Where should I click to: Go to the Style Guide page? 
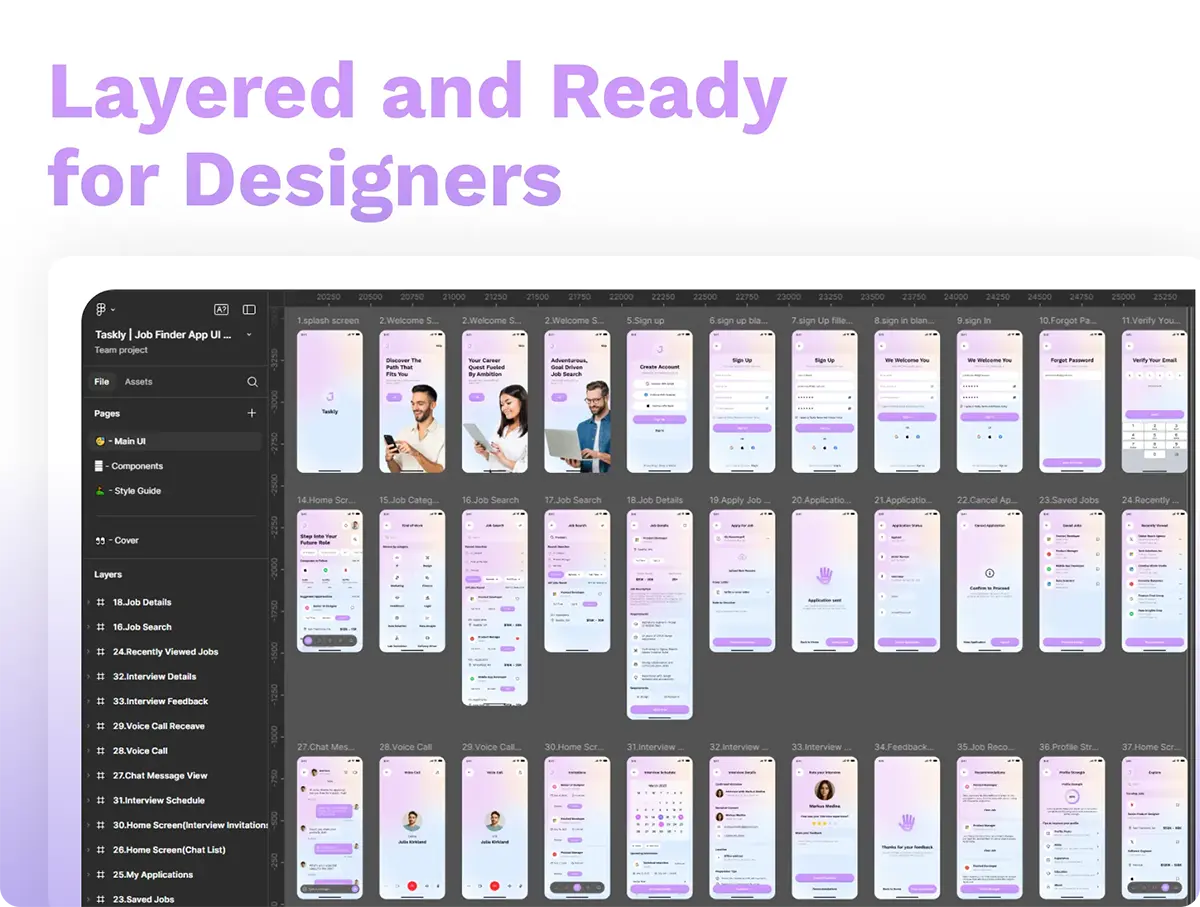[x=136, y=491]
